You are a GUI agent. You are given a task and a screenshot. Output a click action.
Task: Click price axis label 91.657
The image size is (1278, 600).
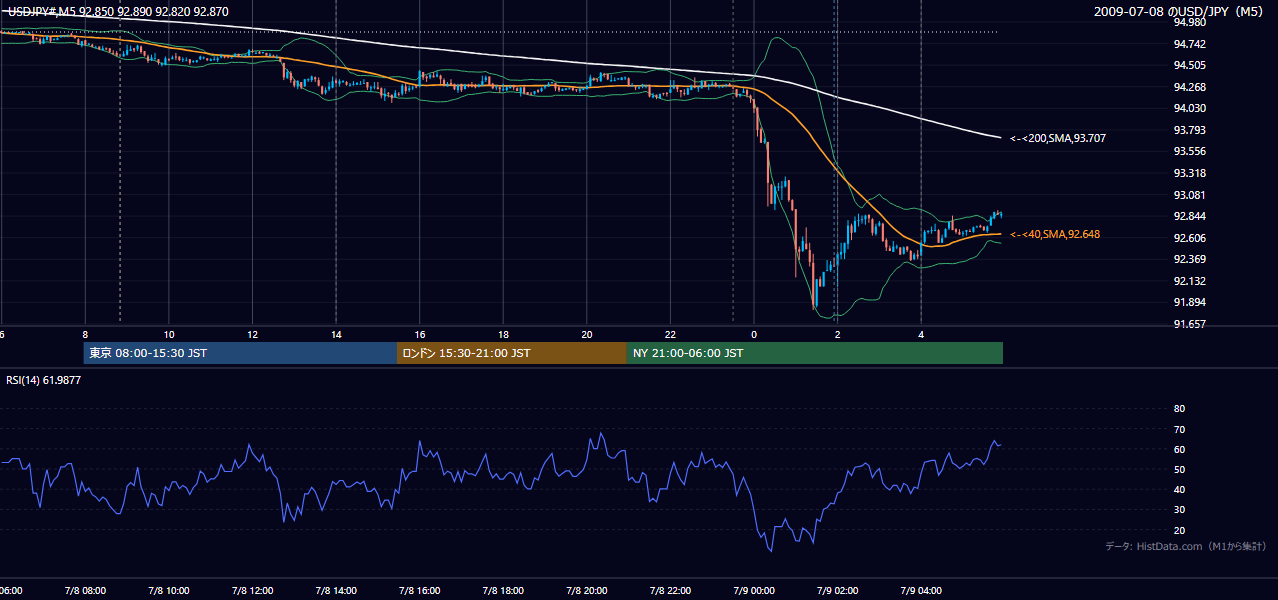(1189, 324)
